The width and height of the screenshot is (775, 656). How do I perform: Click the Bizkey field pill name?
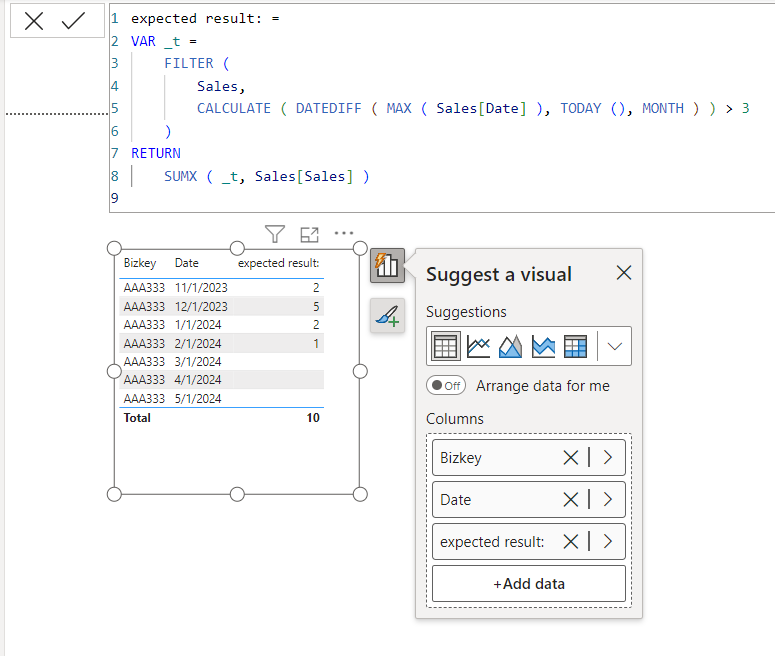461,458
